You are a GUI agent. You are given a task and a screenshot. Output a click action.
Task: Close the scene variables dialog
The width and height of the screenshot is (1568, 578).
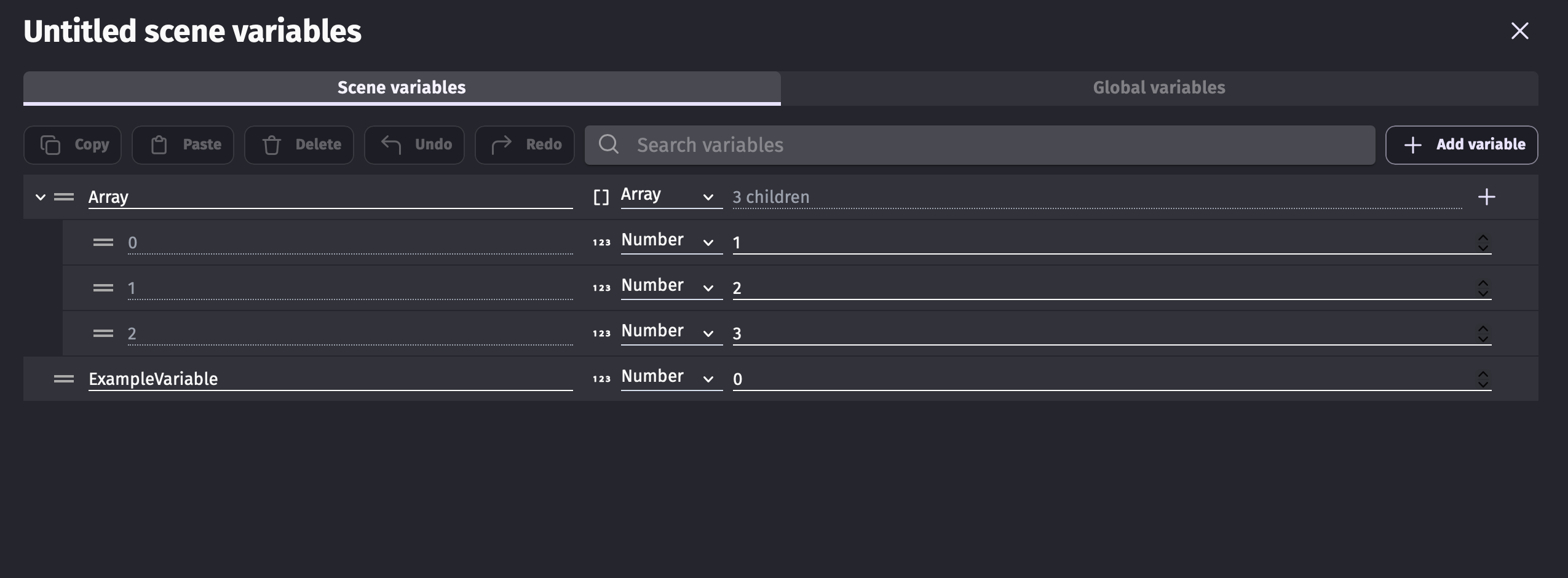[1519, 31]
